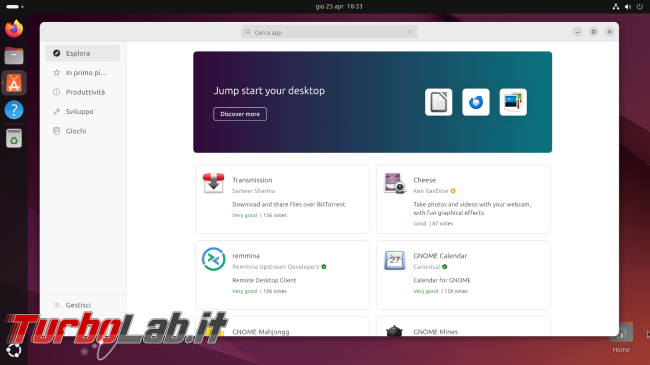
Task: Maximize the App Center window
Action: pyautogui.click(x=594, y=32)
